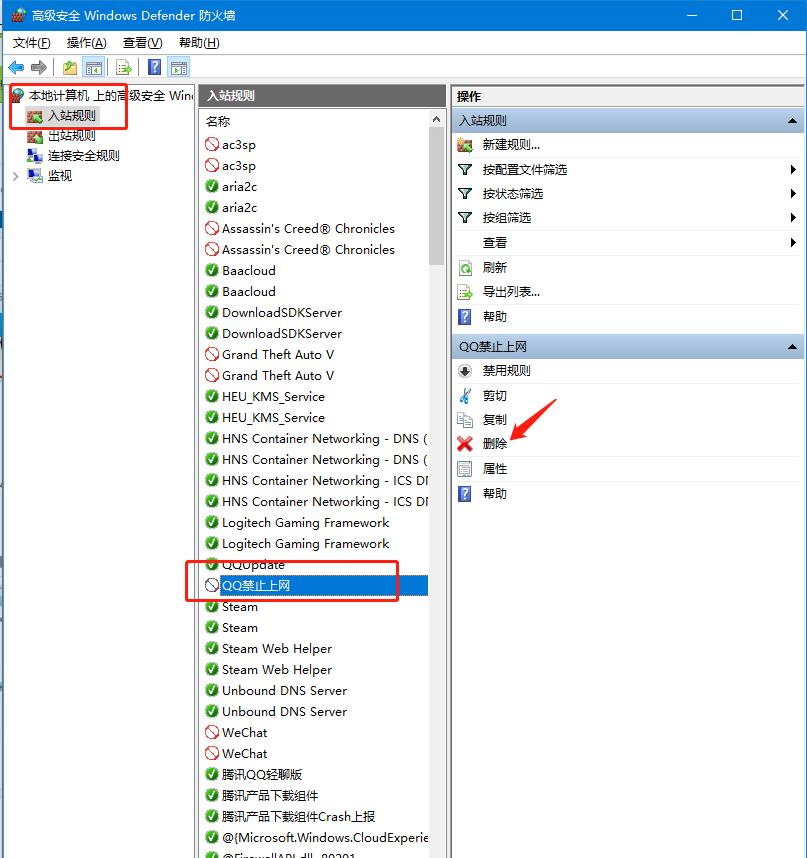Click 导出列表... in the actions pane

pyautogui.click(x=511, y=292)
